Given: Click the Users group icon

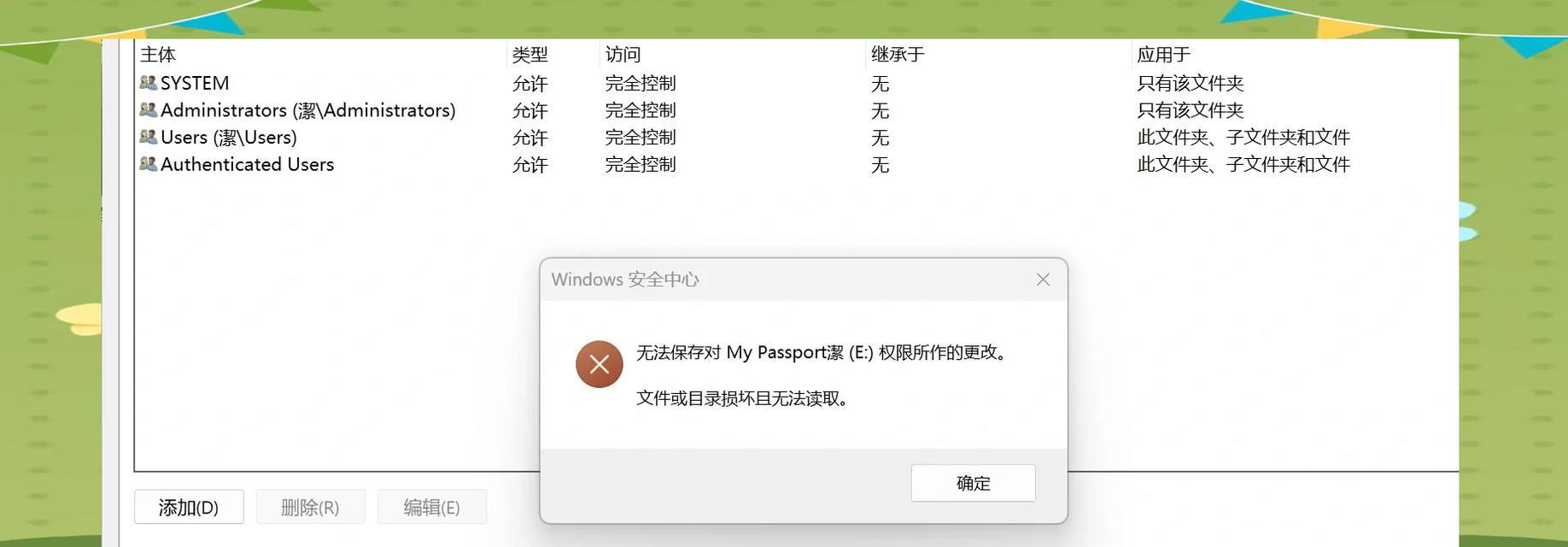Looking at the screenshot, I should tap(148, 137).
